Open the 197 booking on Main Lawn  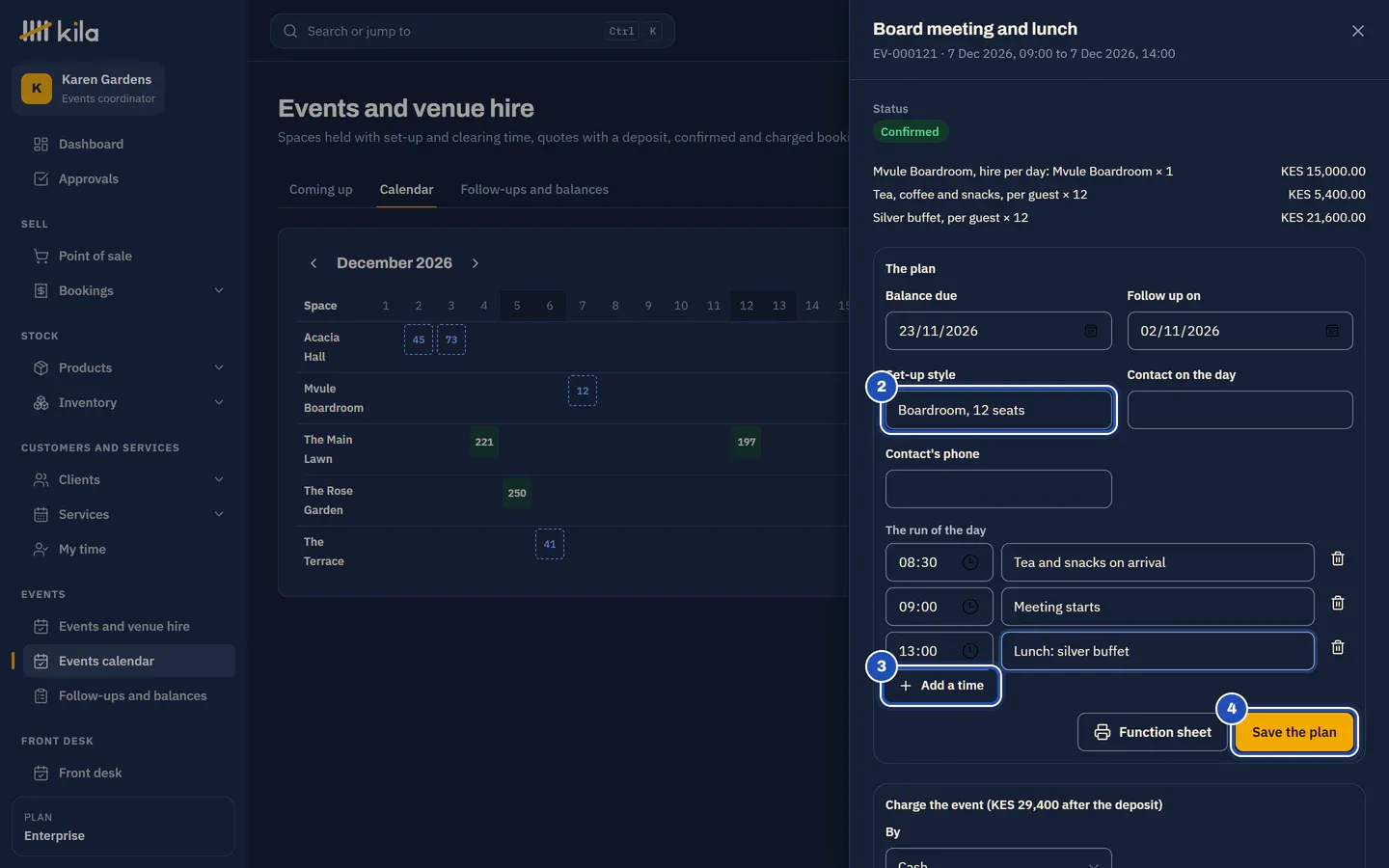(x=747, y=443)
